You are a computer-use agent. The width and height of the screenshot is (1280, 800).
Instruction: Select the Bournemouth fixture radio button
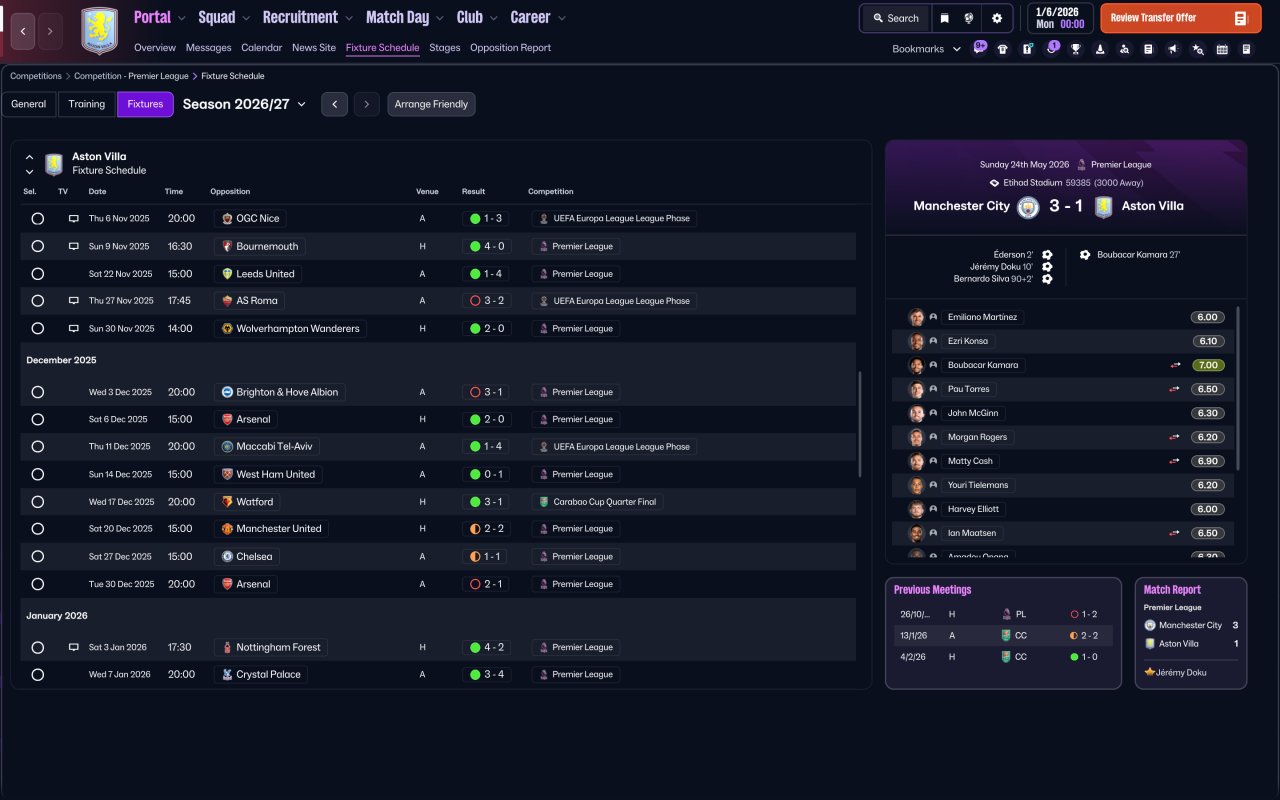(38, 246)
